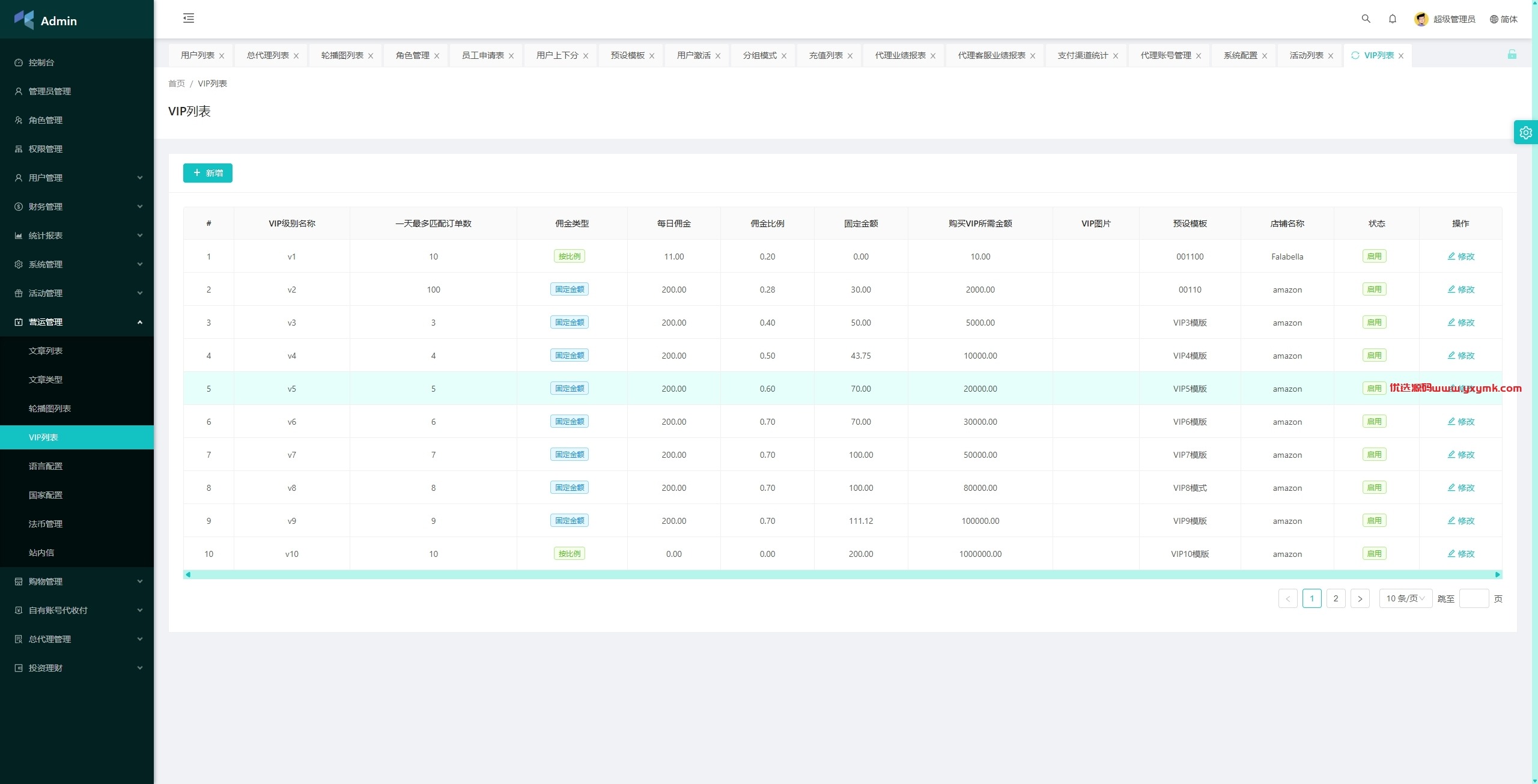This screenshot has width=1538, height=784.
Task: Refresh using the VIP列表 tab reload icon
Action: 1355,55
